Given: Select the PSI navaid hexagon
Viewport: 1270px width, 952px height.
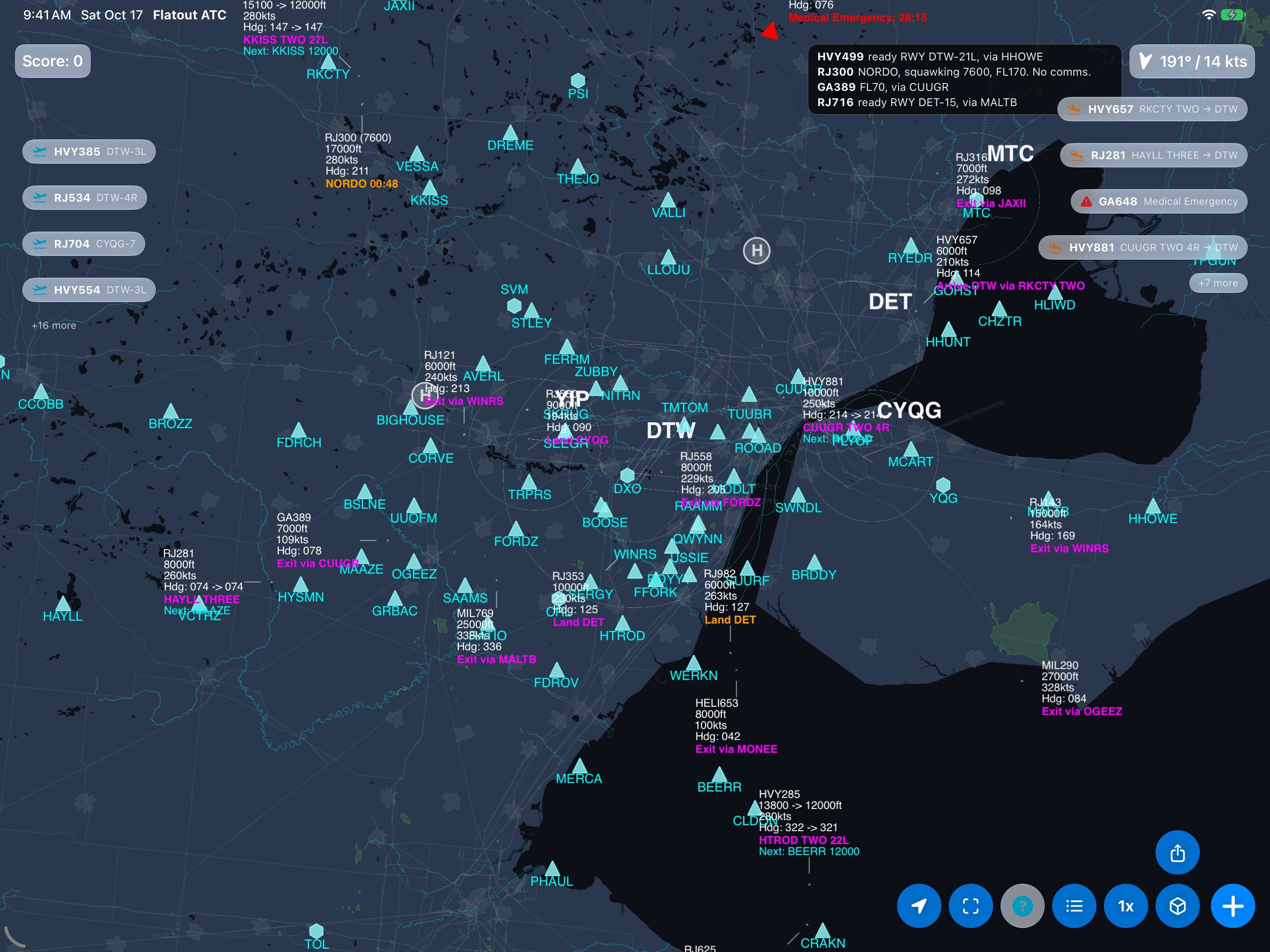Looking at the screenshot, I should (578, 80).
